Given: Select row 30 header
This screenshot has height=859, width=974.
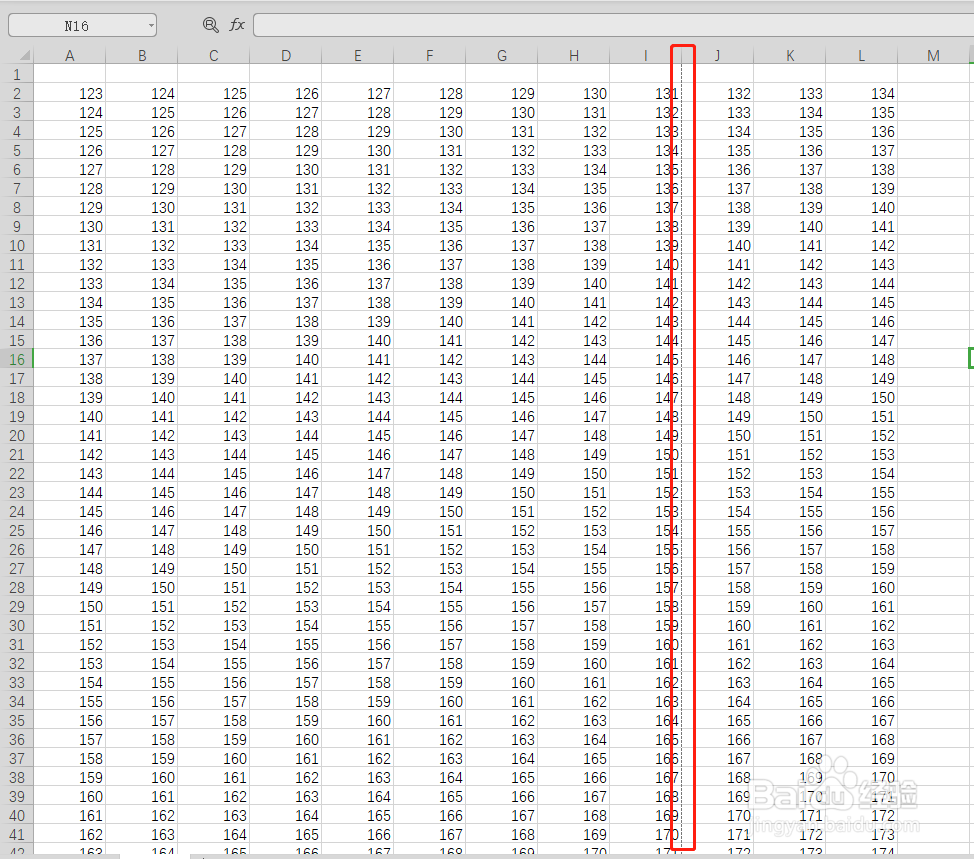Looking at the screenshot, I should (17, 626).
